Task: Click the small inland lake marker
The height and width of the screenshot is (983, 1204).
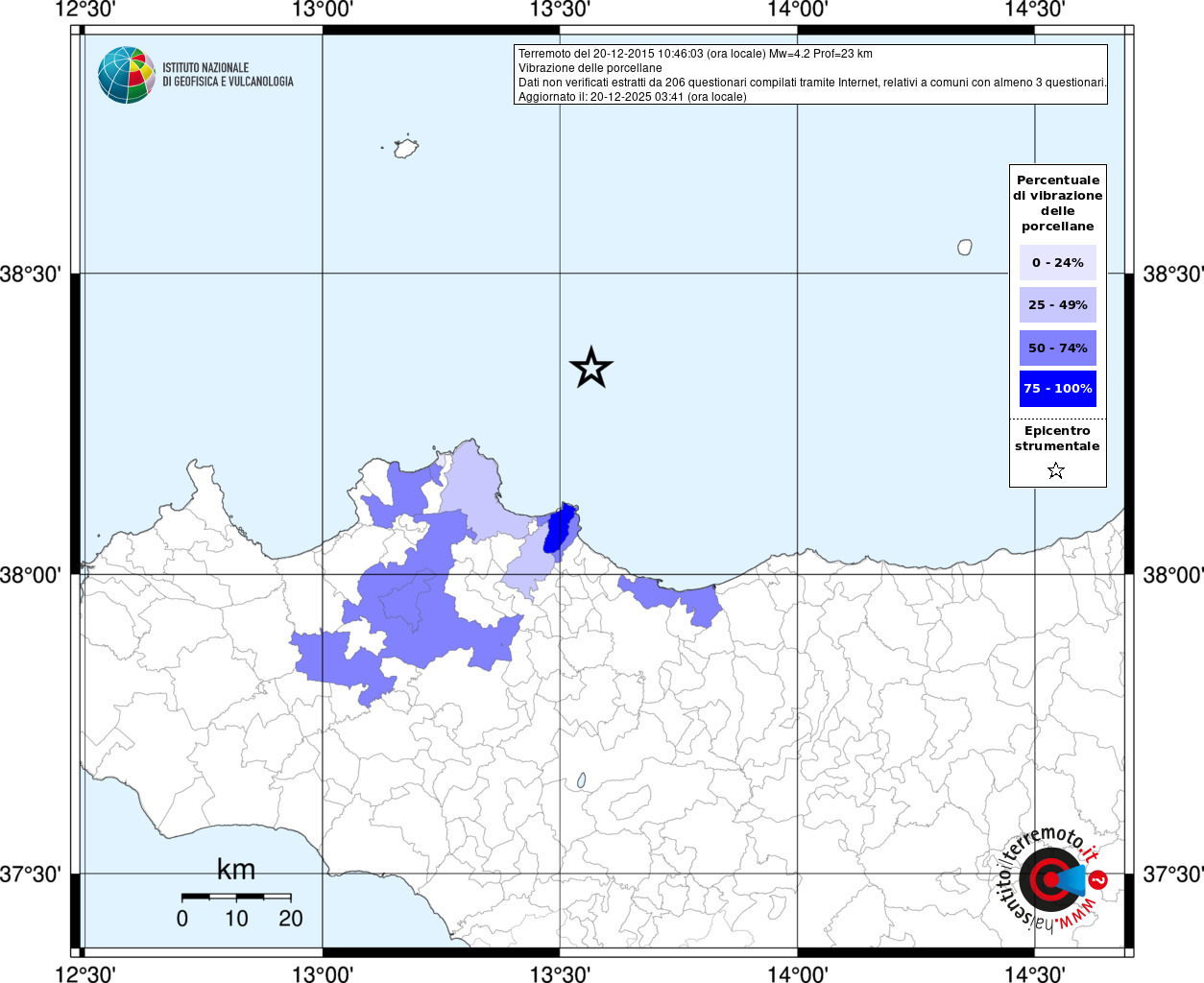Action: (582, 780)
